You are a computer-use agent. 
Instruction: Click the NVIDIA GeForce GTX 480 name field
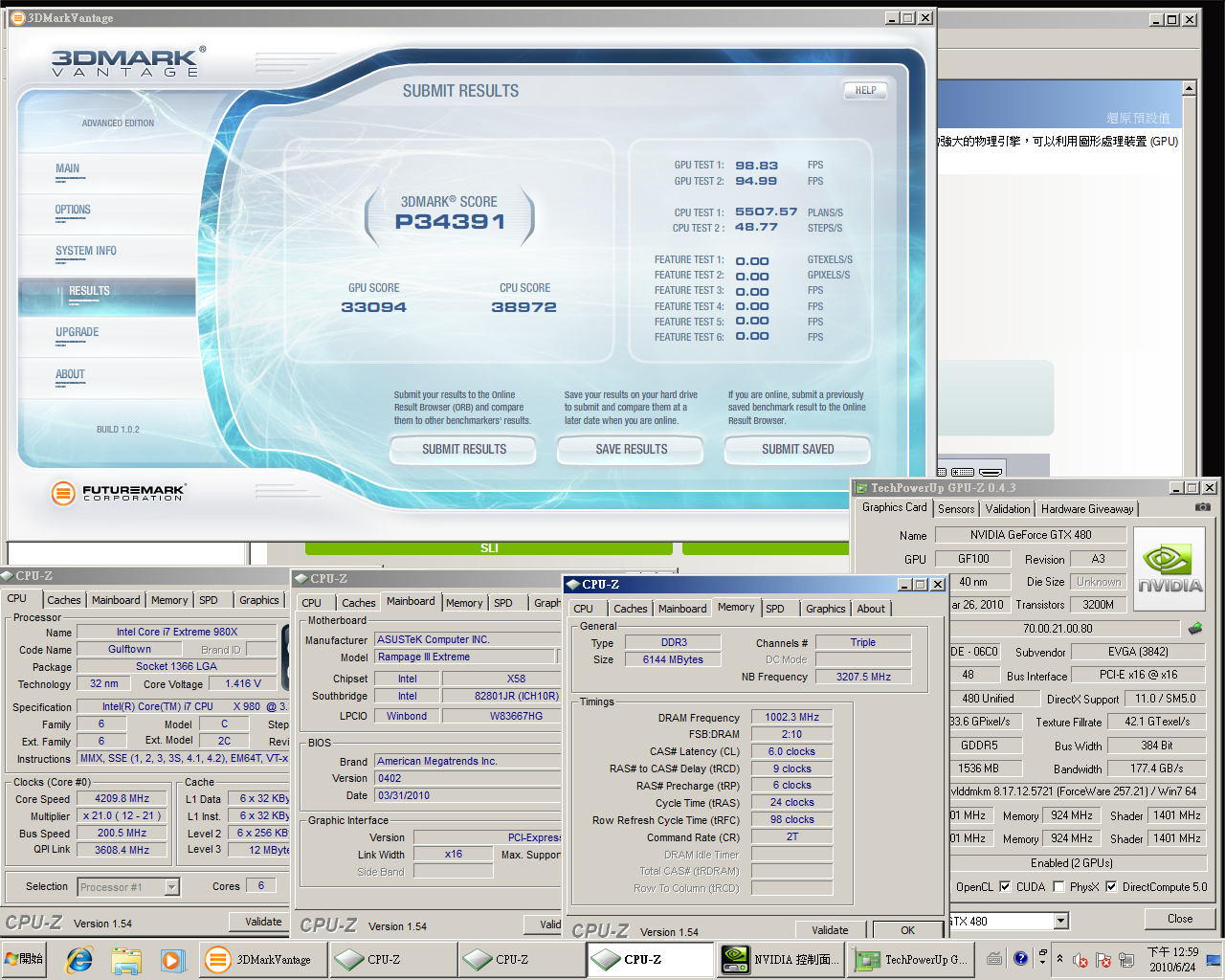[1031, 535]
